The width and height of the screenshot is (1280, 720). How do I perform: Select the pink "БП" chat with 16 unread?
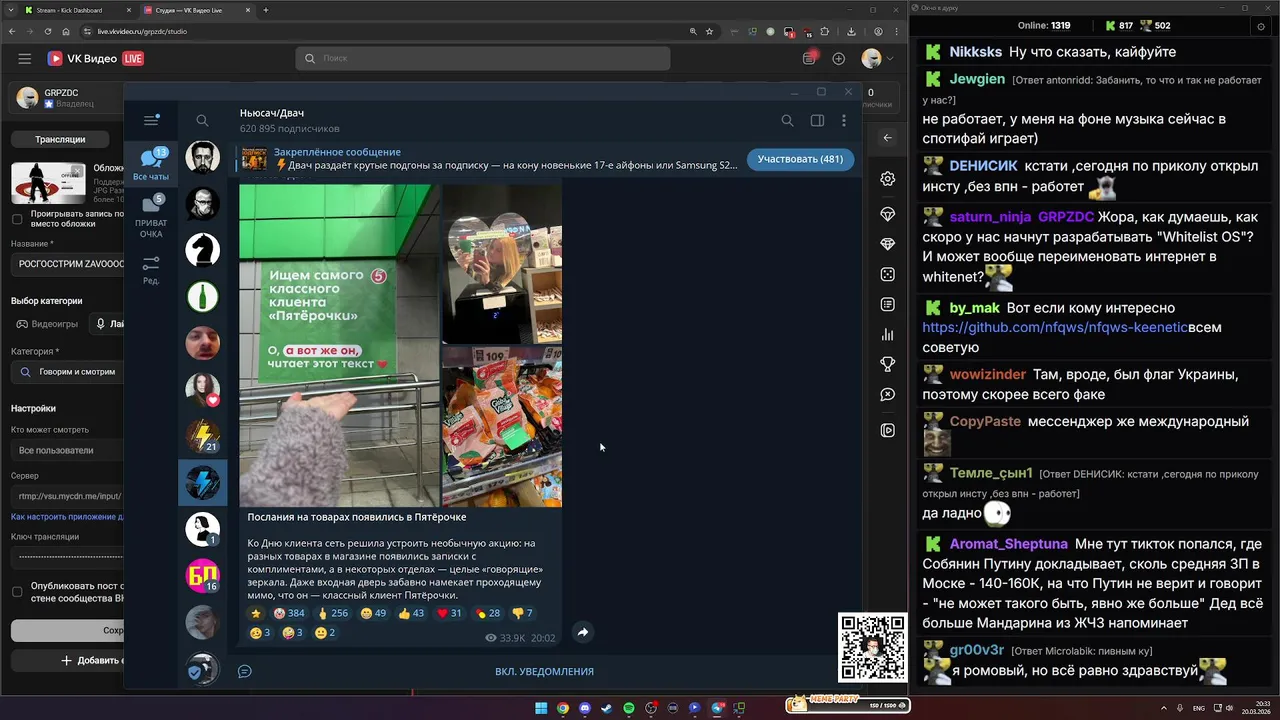[203, 575]
